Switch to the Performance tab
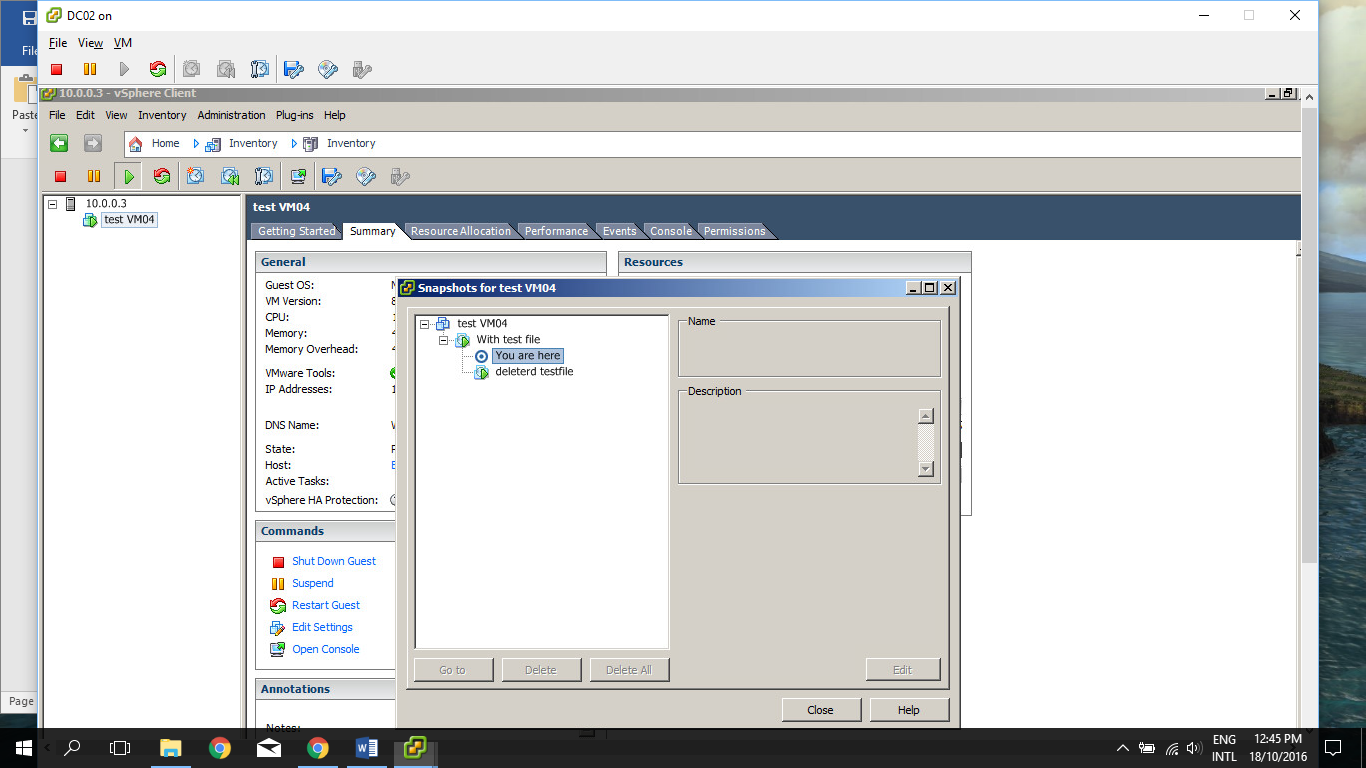The image size is (1366, 768). (556, 231)
